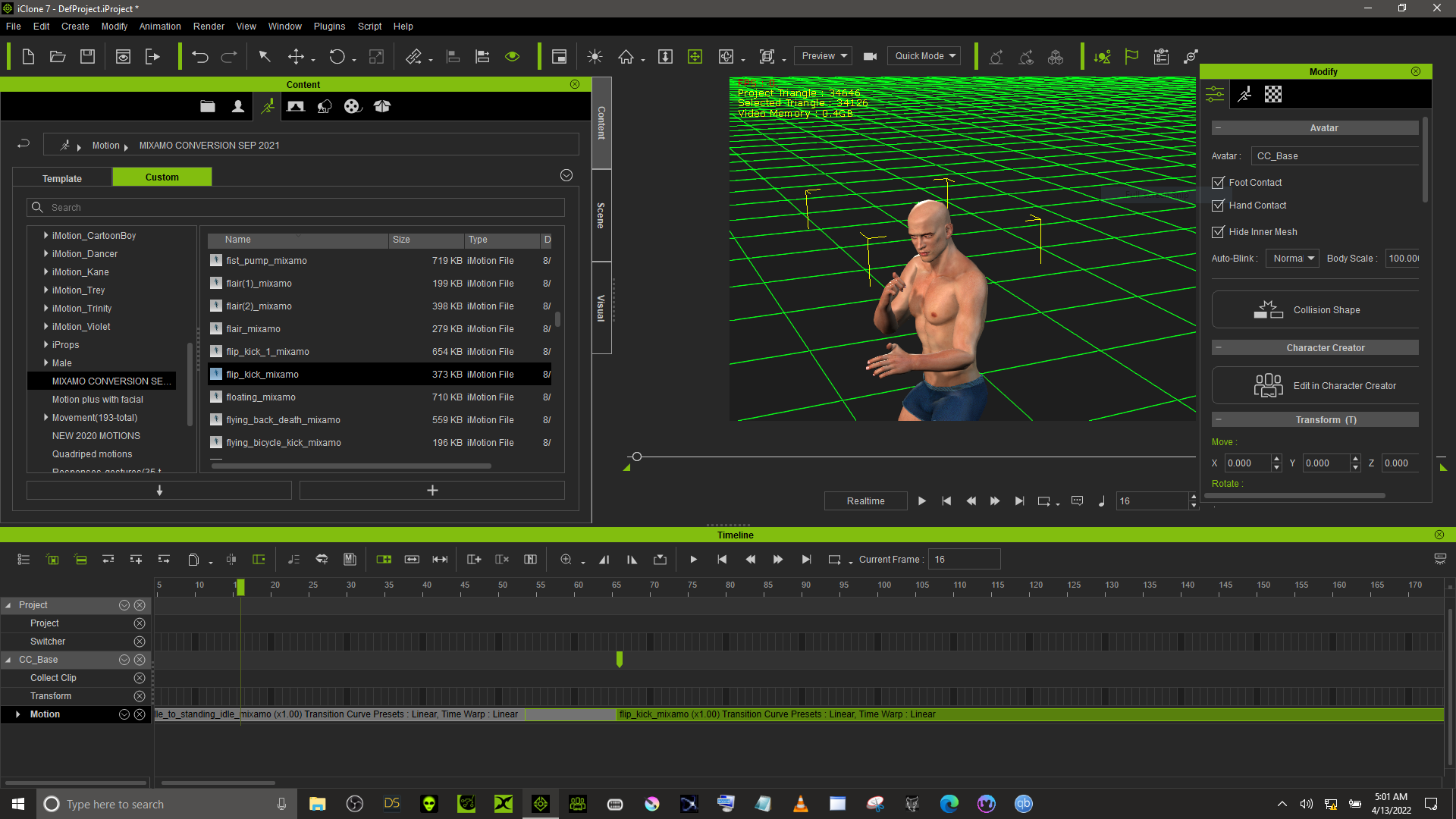1456x819 pixels.
Task: Click the green eye visibility toolbar icon
Action: (x=513, y=57)
